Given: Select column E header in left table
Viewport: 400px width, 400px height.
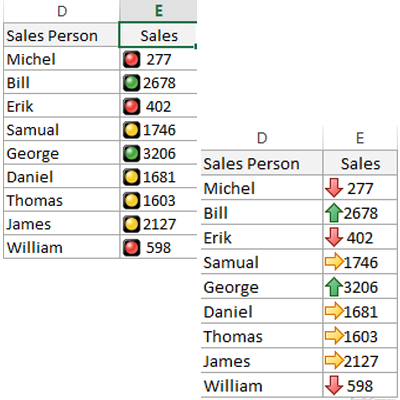Looking at the screenshot, I should [158, 11].
